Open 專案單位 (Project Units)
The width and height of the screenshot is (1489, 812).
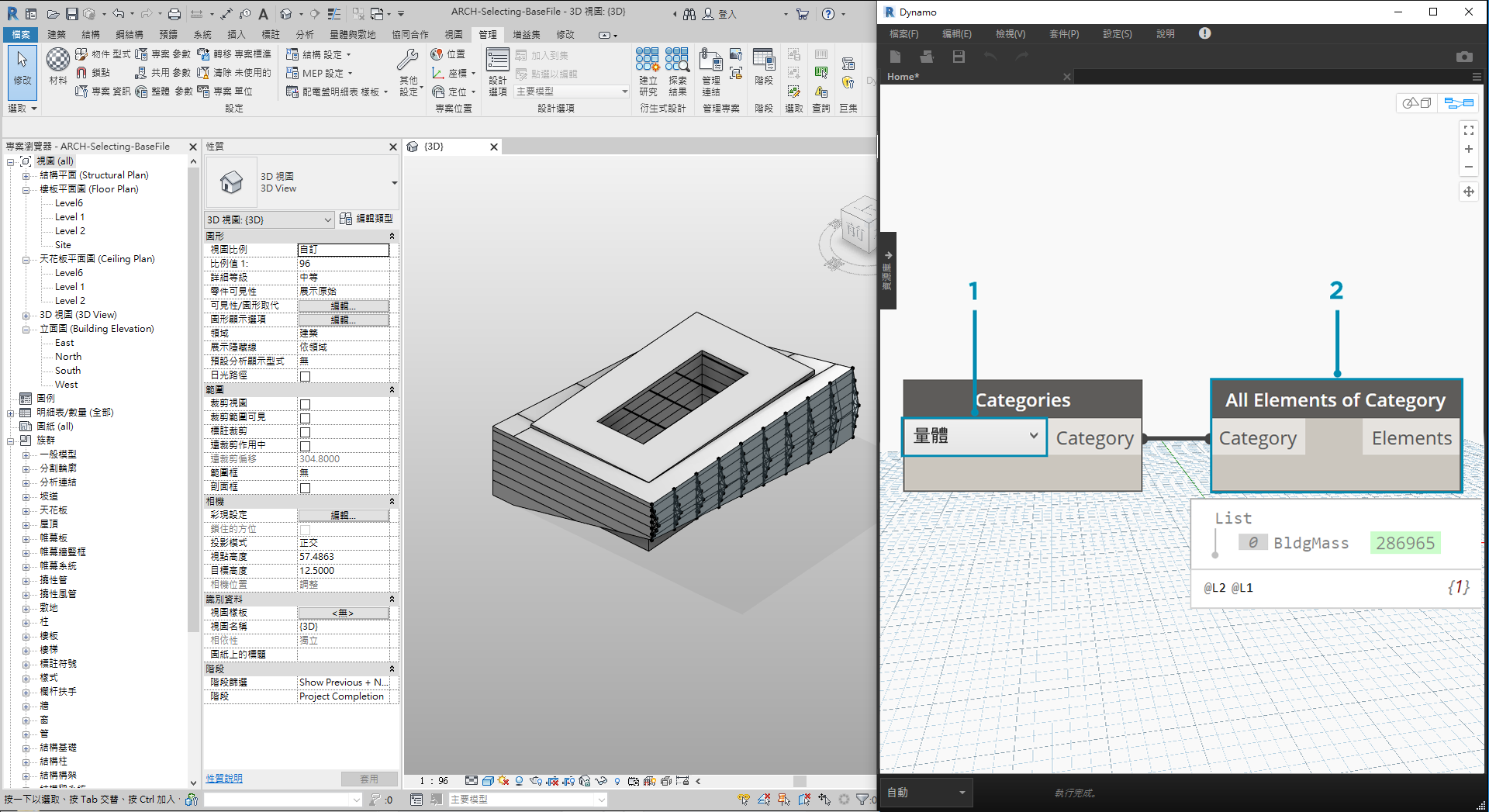tap(225, 92)
